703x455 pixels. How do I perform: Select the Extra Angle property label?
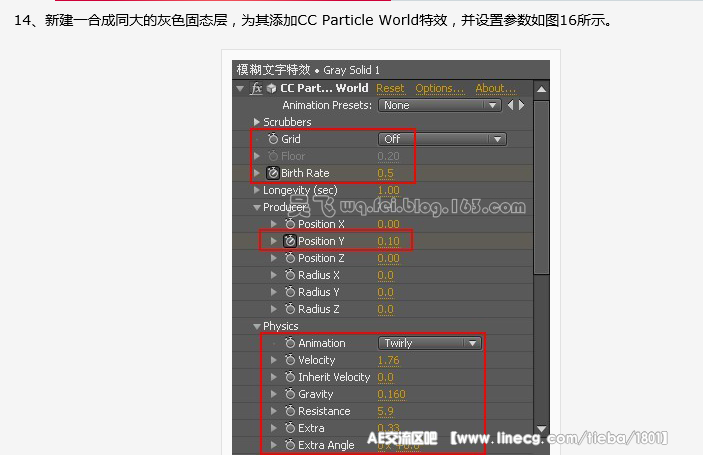(326, 445)
